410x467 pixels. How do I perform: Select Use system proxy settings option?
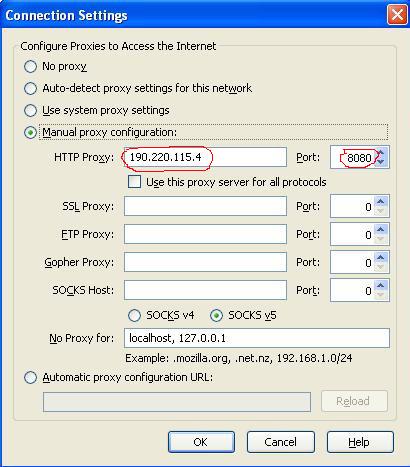pos(30,111)
